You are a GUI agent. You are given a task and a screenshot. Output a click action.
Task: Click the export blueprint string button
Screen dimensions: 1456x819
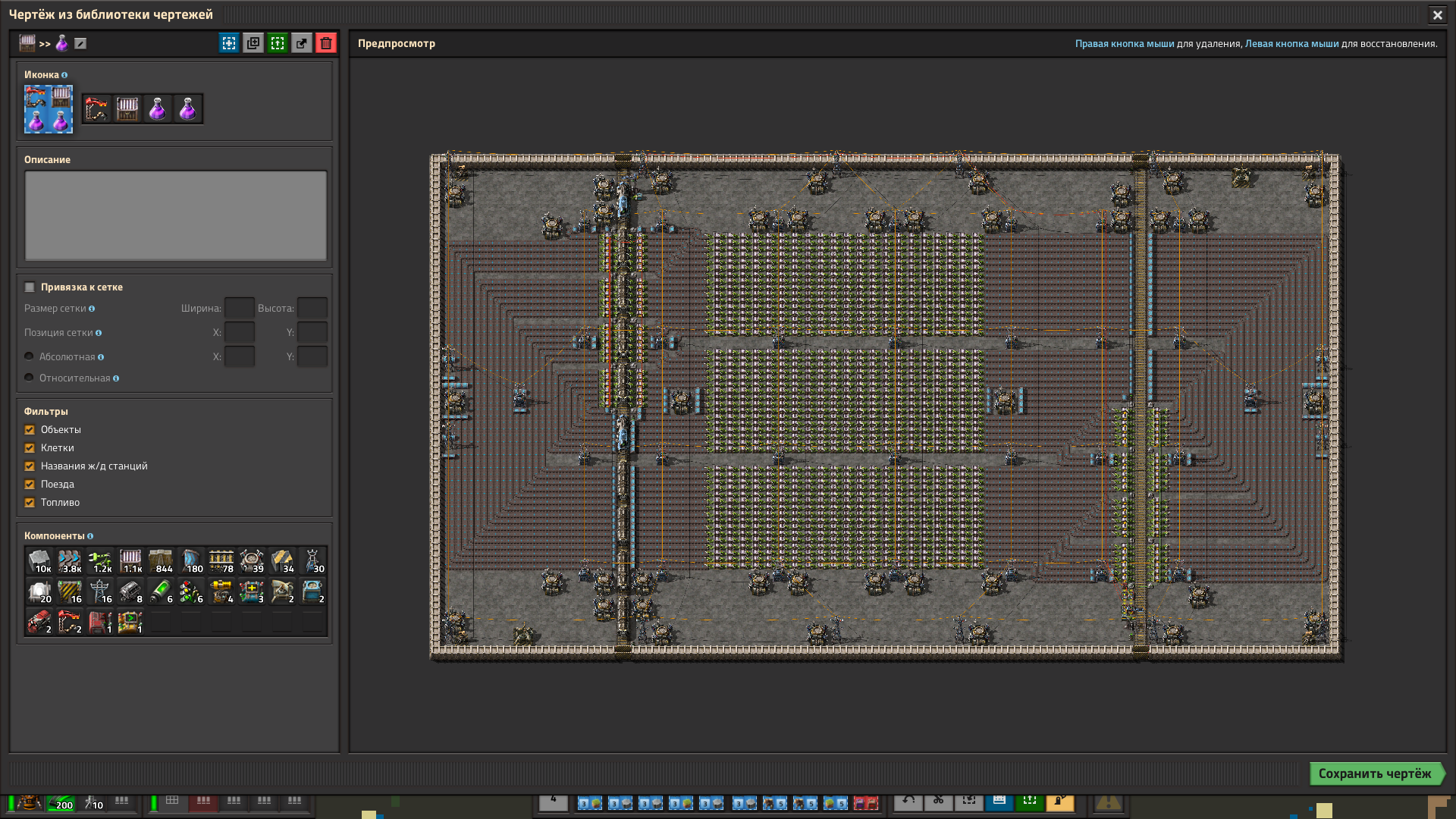[x=302, y=43]
